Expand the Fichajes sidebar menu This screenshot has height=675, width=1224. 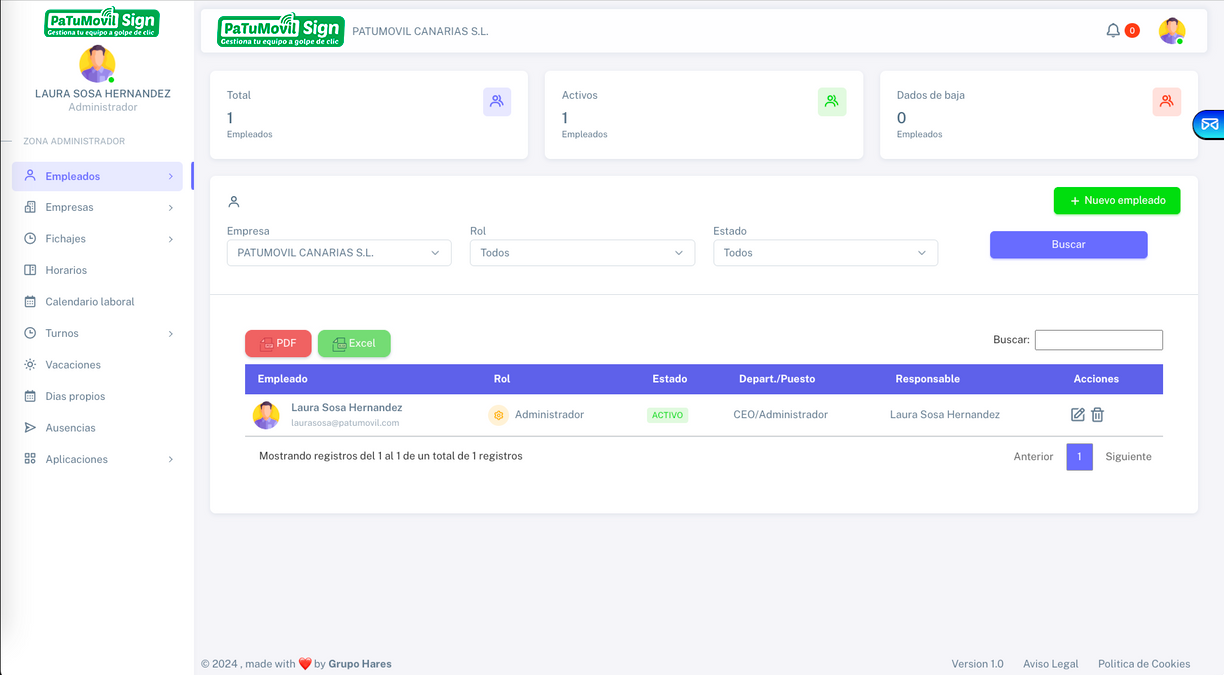pos(97,239)
